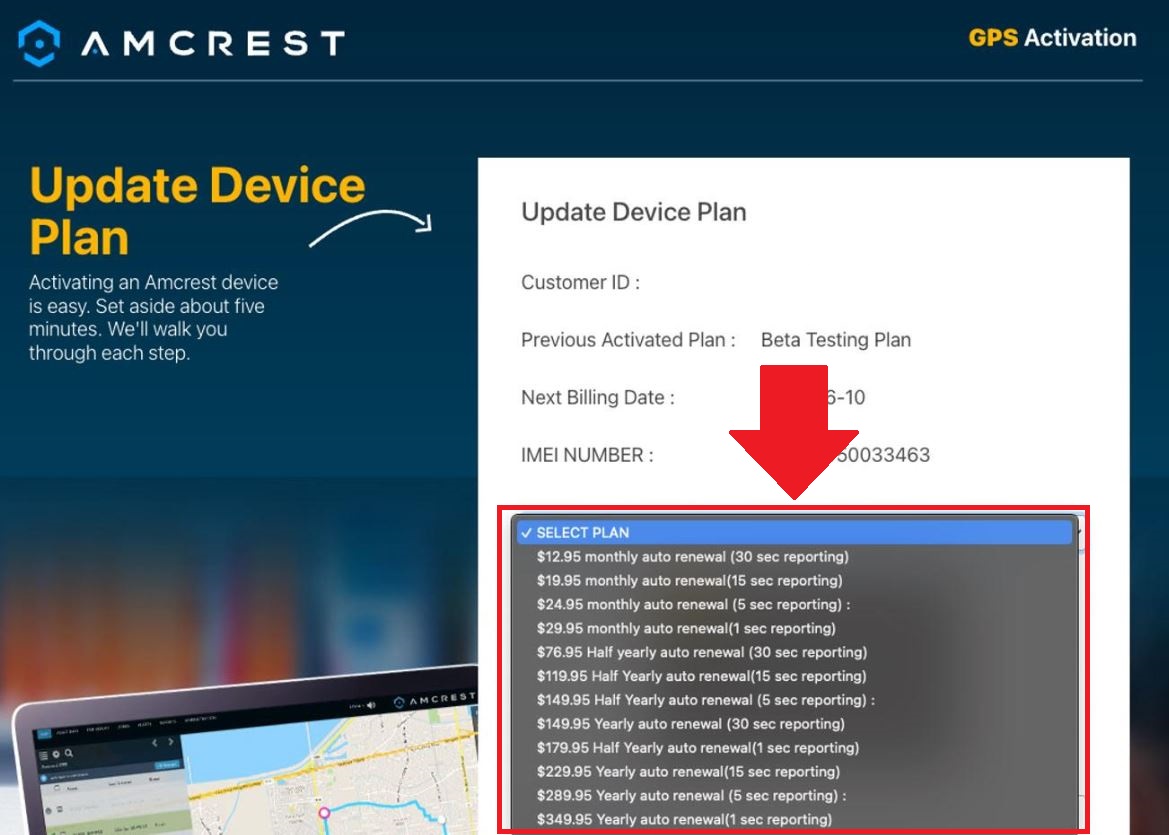Pick $289.95 Yearly 5 sec reporting plan
This screenshot has height=835, width=1169.
pos(793,795)
